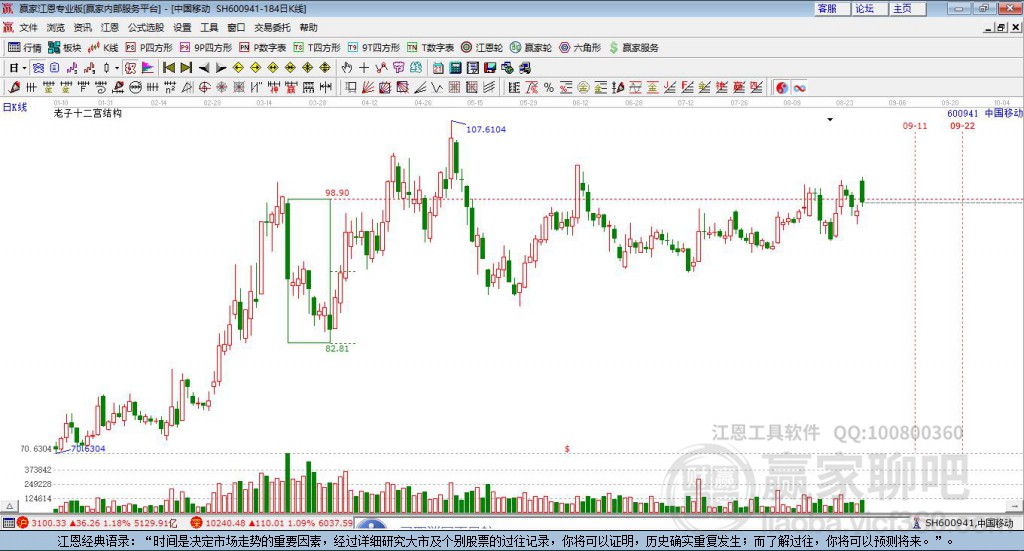Open the small black dropdown triangle on chart
This screenshot has height=551, width=1024.
(x=830, y=119)
